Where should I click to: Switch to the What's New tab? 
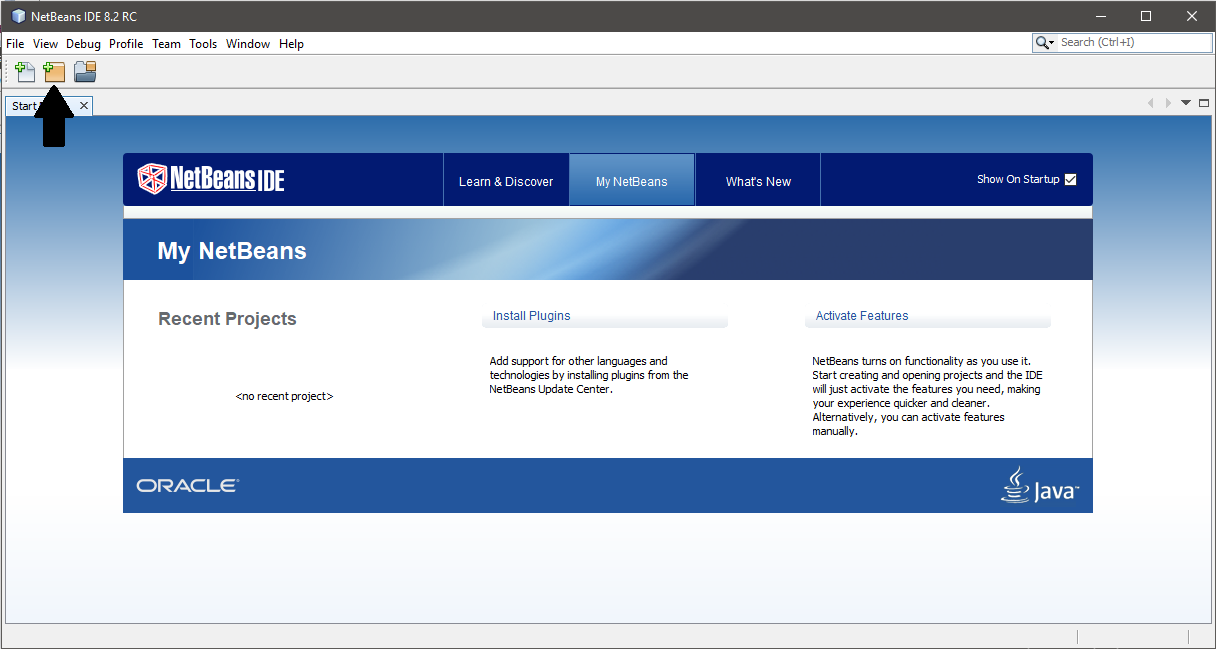tap(757, 181)
